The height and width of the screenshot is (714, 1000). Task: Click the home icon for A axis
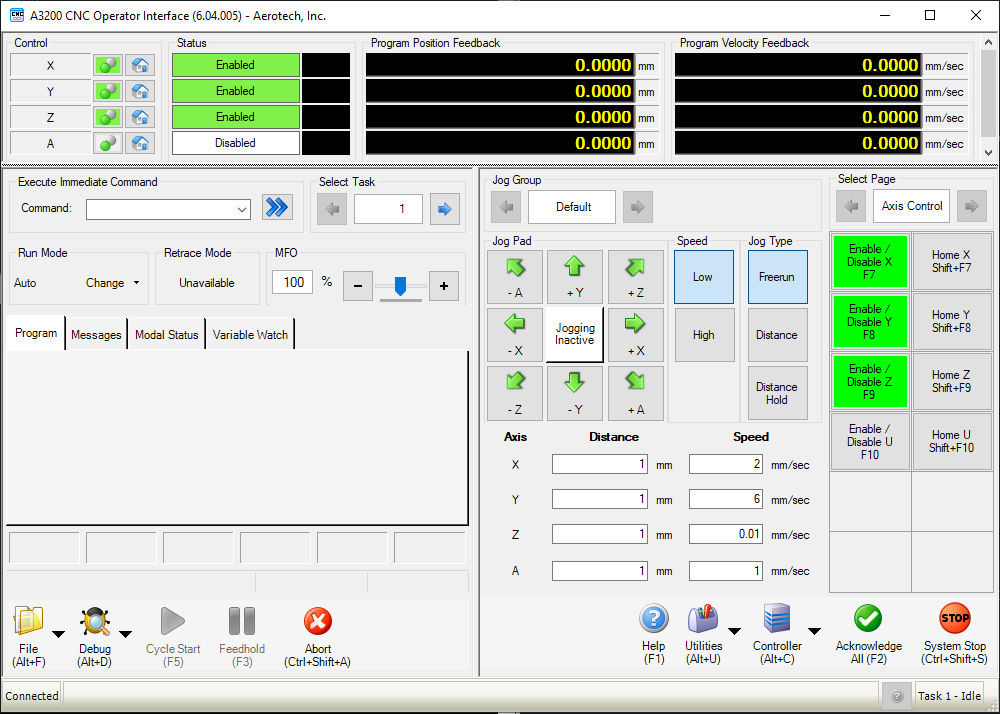tap(140, 143)
